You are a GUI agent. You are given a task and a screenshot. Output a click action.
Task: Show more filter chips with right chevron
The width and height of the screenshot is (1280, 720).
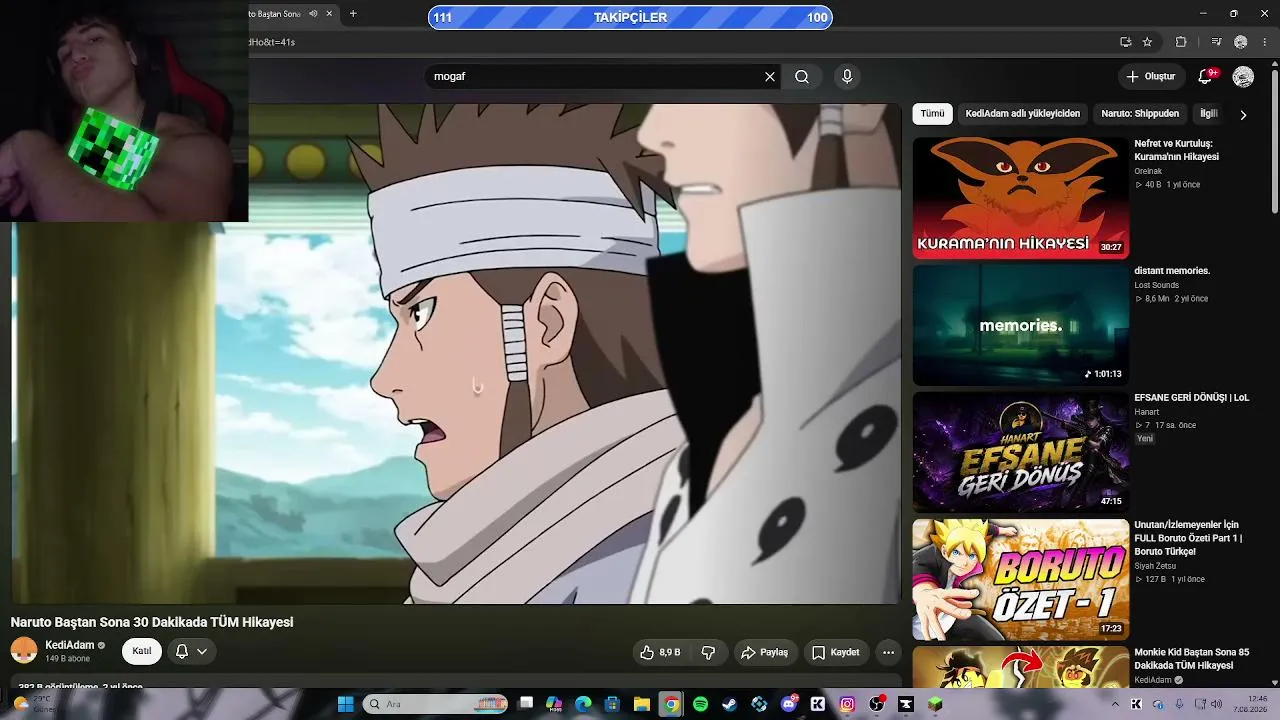point(1243,115)
